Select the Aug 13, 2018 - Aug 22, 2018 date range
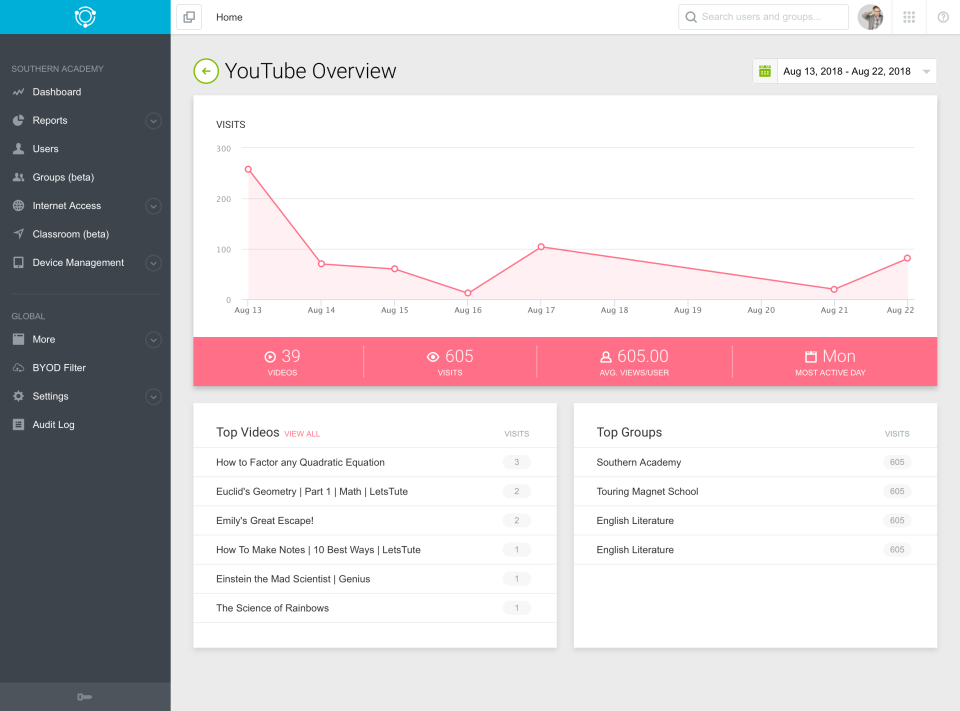Viewport: 960px width, 711px height. 847,71
